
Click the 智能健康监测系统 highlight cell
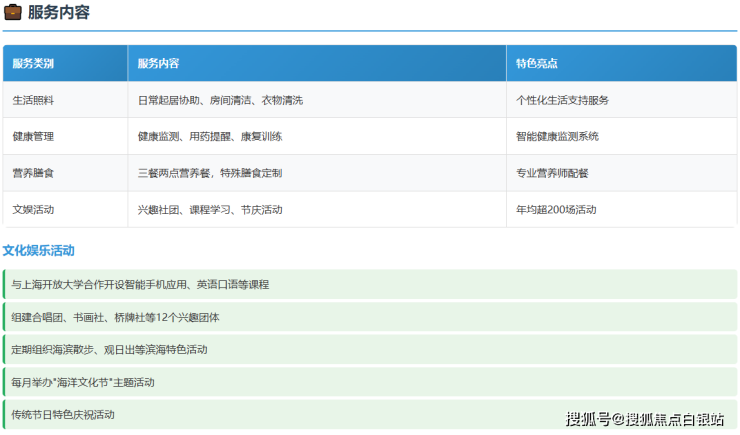tap(557, 136)
